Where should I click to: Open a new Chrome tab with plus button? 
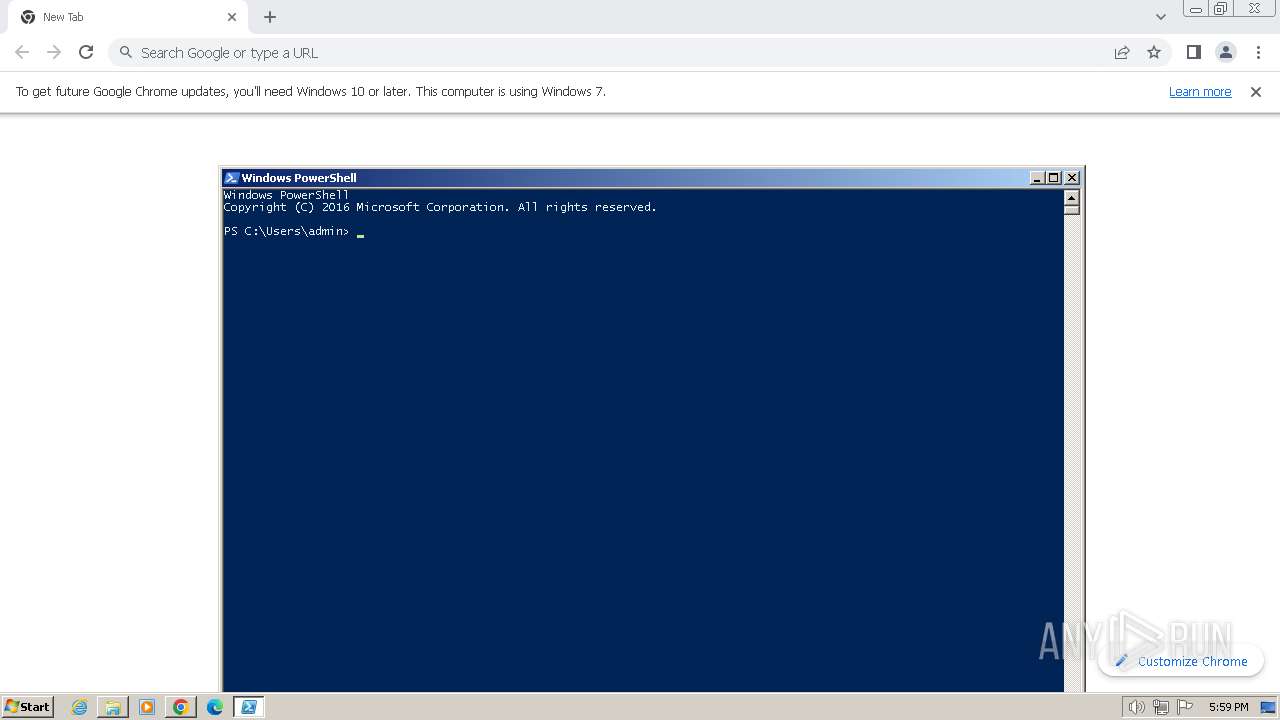click(x=270, y=17)
